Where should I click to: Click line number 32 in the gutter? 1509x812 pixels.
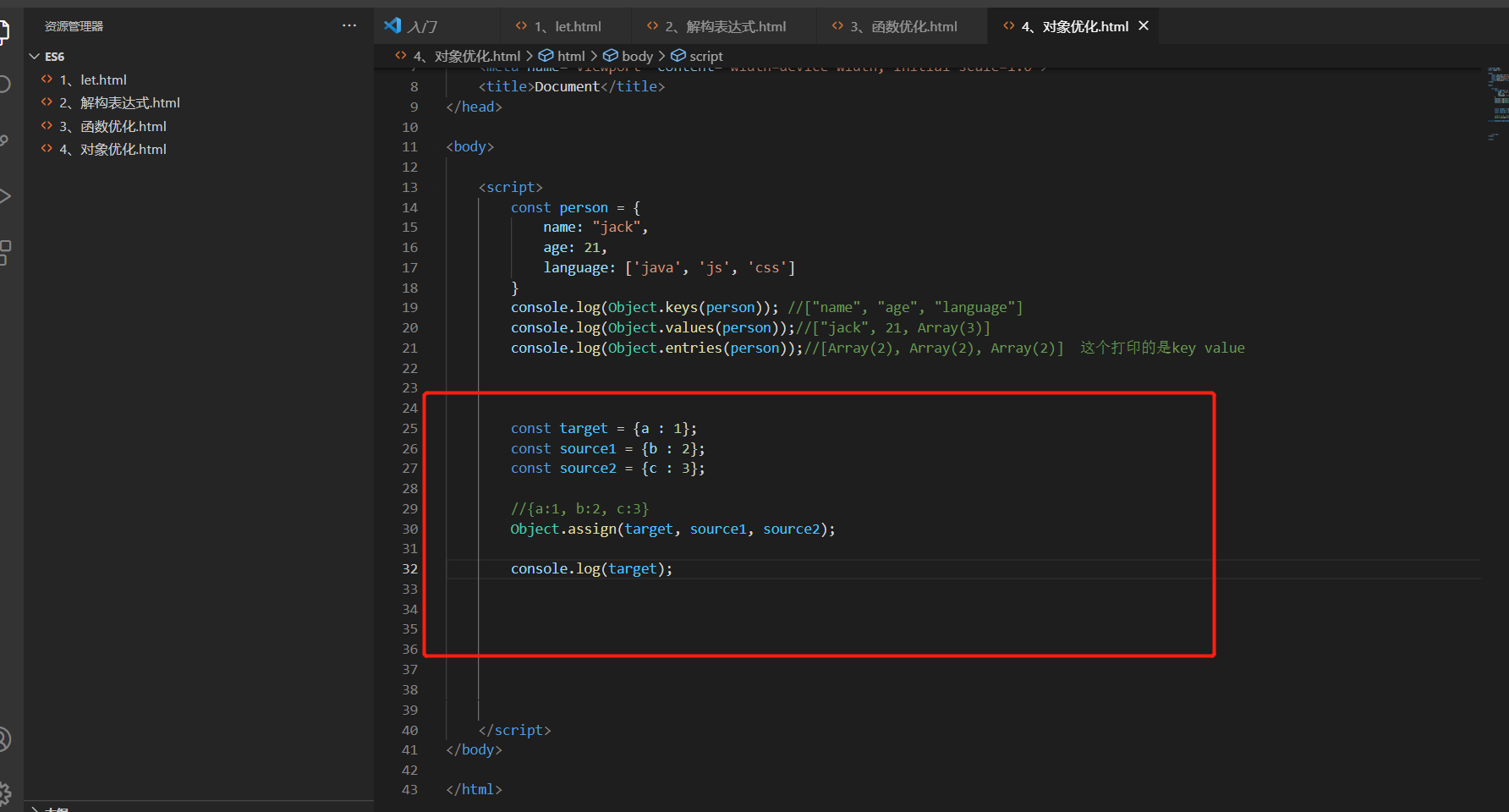click(x=410, y=569)
